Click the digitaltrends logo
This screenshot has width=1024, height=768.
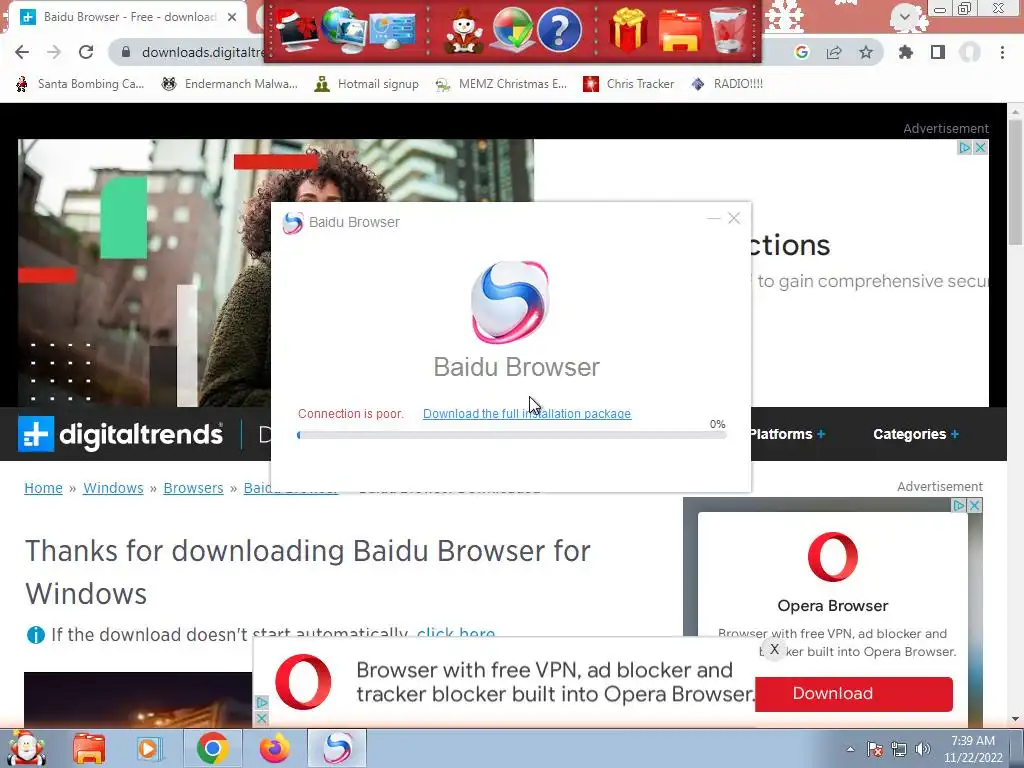120,434
